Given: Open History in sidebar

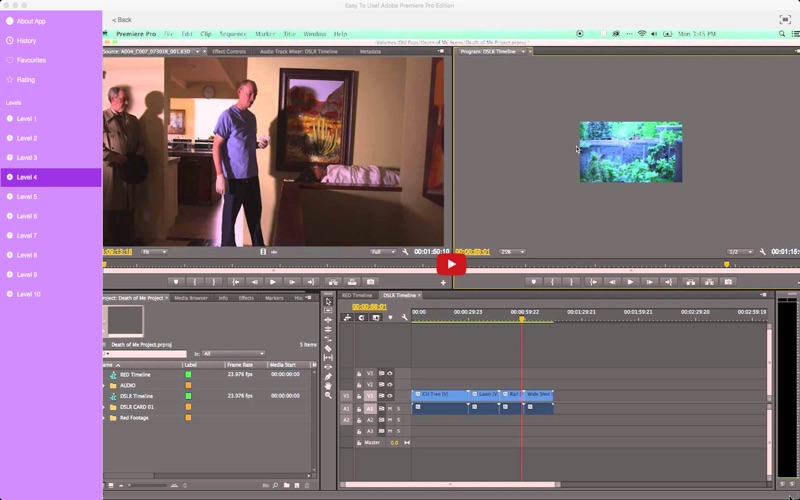Looking at the screenshot, I should click(51, 41).
